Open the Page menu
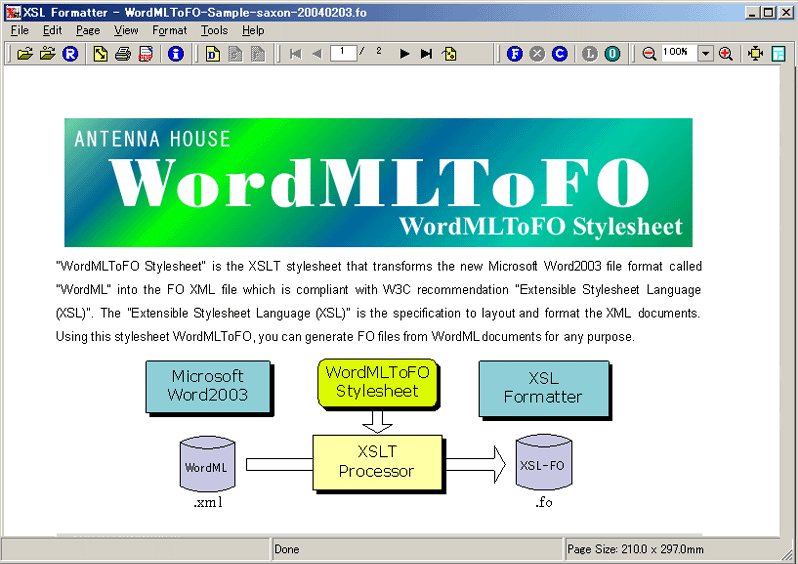The image size is (798, 564). point(88,31)
